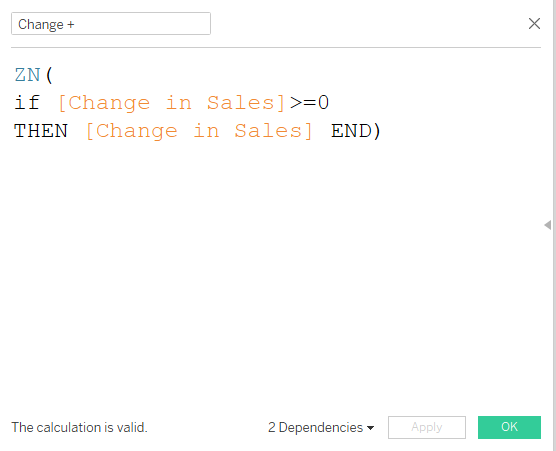Click the empty editor area below the formula
Image resolution: width=556 pixels, height=451 pixels.
275,269
